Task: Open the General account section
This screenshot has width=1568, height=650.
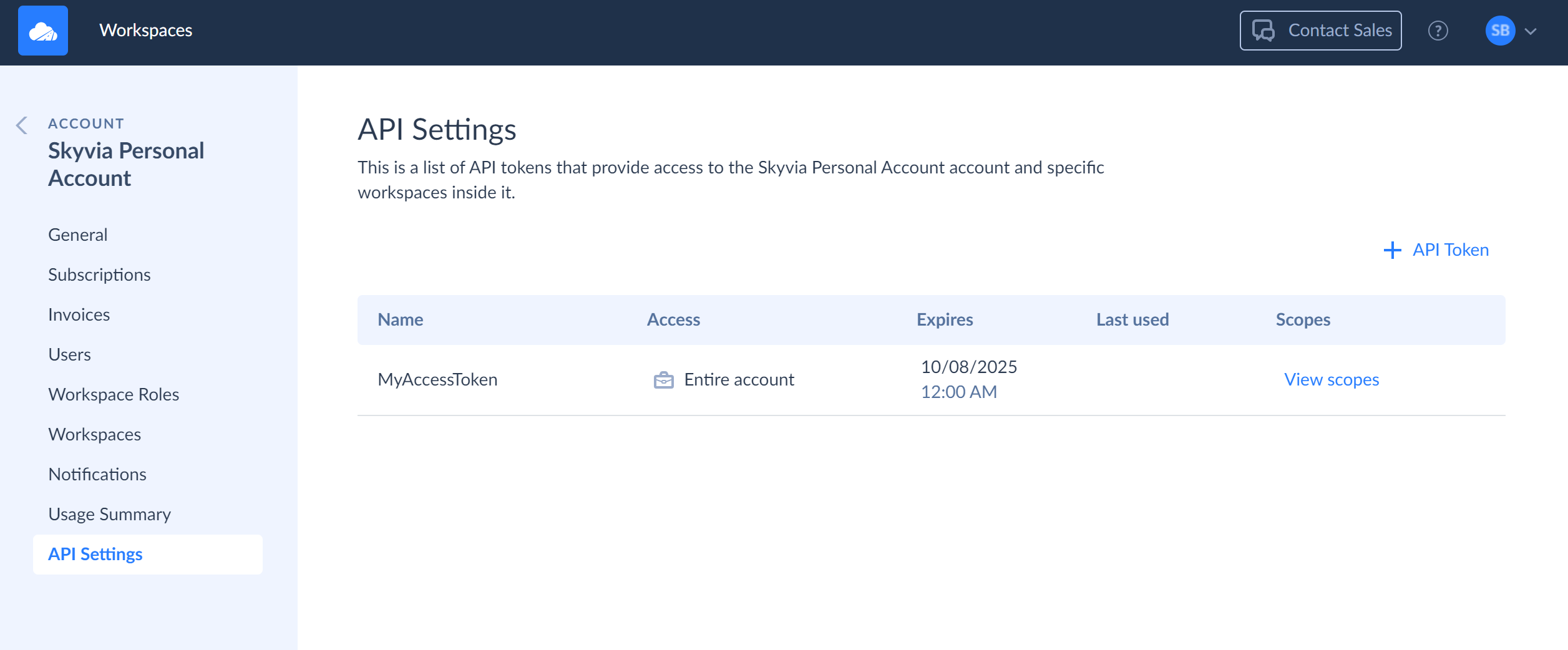Action: [x=78, y=235]
